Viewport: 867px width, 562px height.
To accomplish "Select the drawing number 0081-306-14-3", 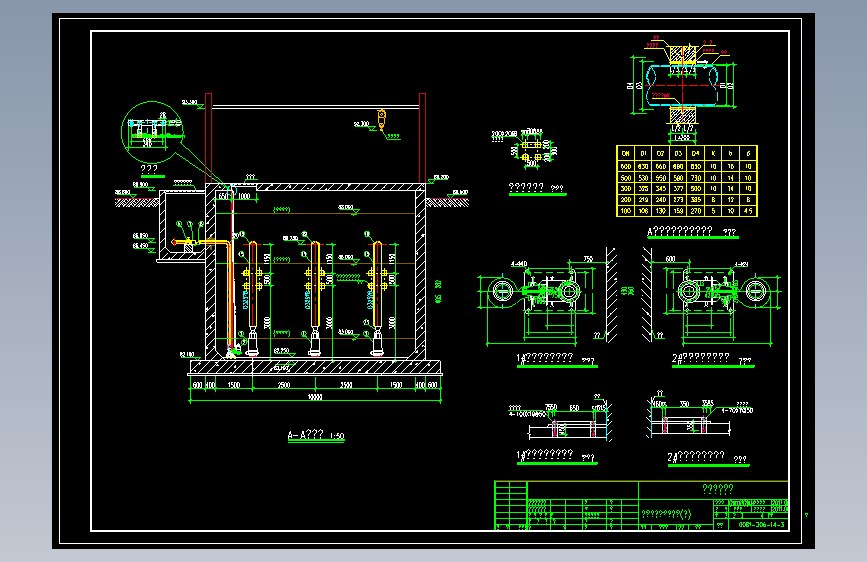I will pos(761,524).
